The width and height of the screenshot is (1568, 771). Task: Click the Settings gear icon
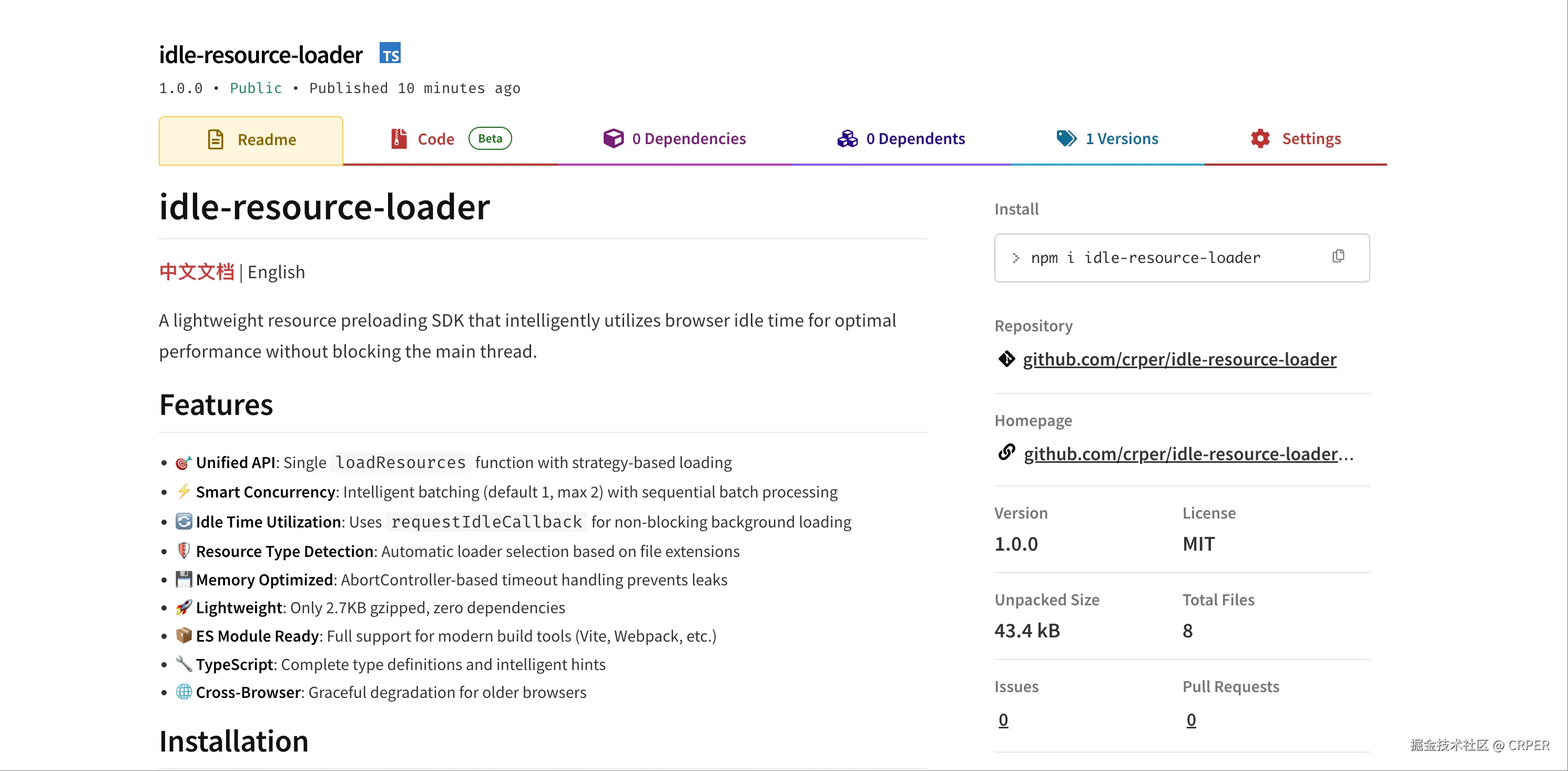(x=1260, y=139)
